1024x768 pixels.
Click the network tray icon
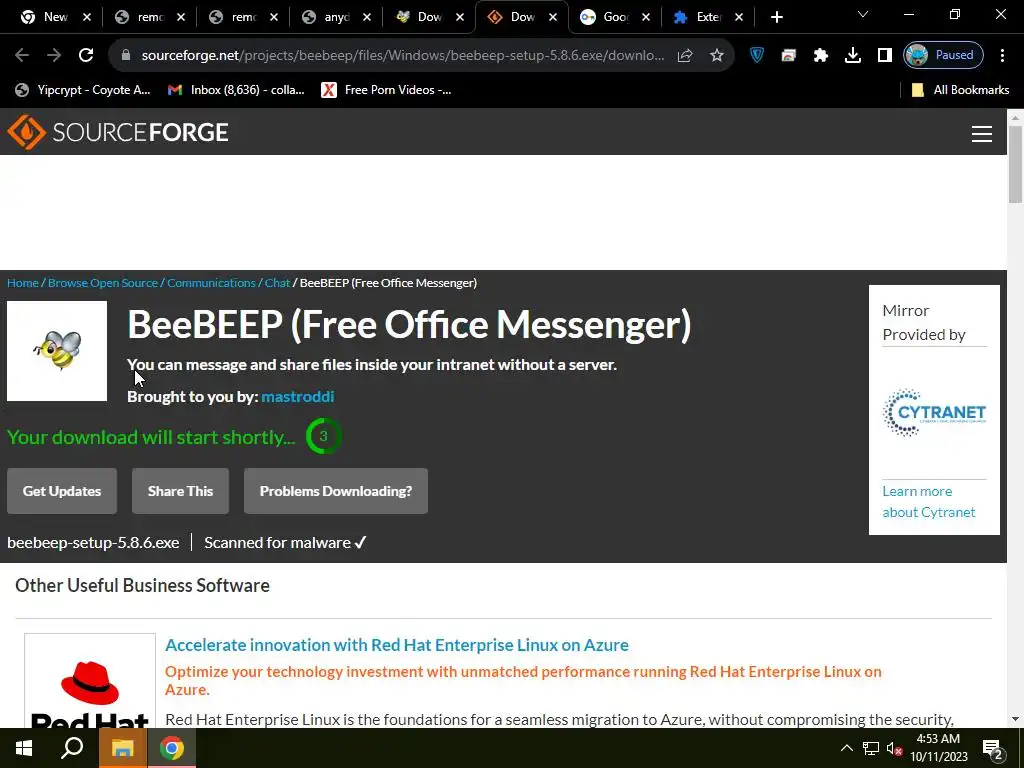coord(871,748)
